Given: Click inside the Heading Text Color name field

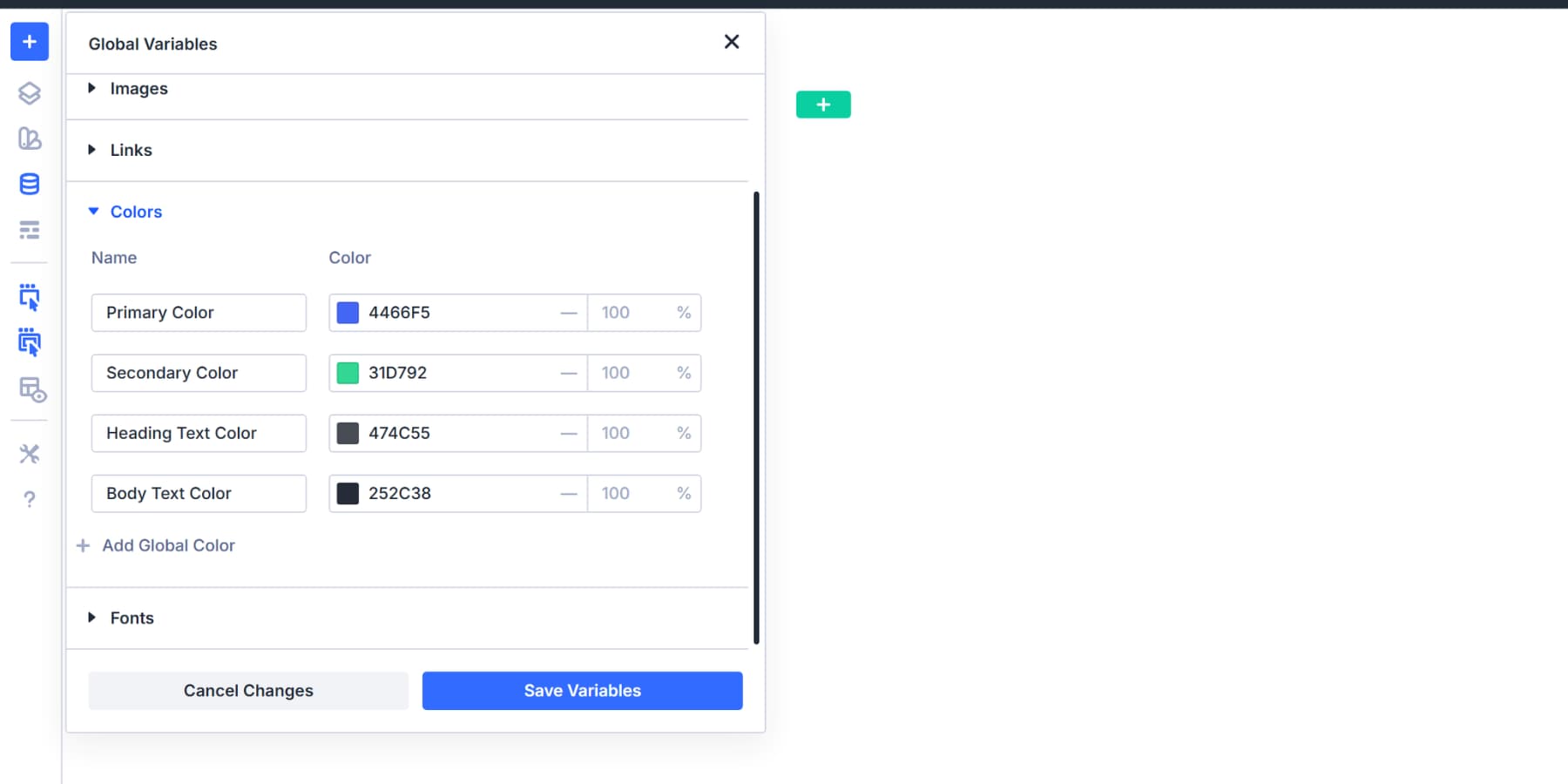Looking at the screenshot, I should point(199,433).
